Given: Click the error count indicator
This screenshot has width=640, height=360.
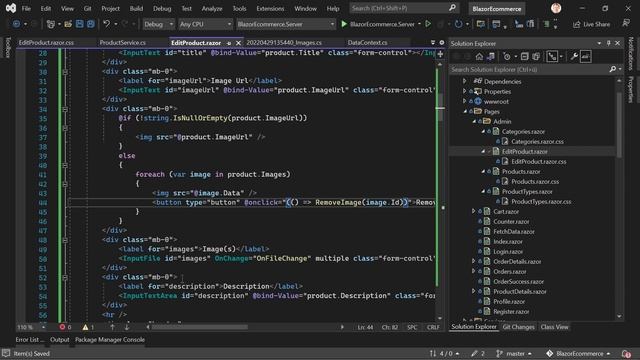Looking at the screenshot, I should click(x=65, y=327).
